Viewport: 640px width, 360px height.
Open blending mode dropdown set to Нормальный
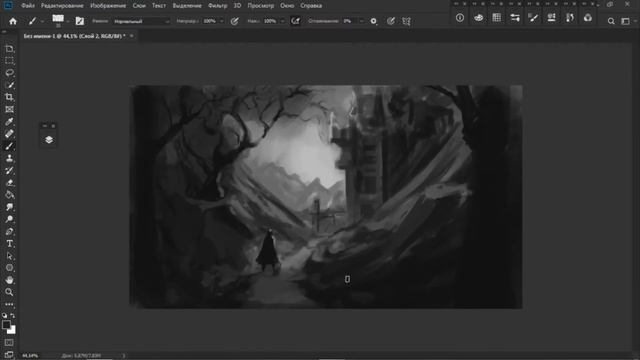(142, 21)
